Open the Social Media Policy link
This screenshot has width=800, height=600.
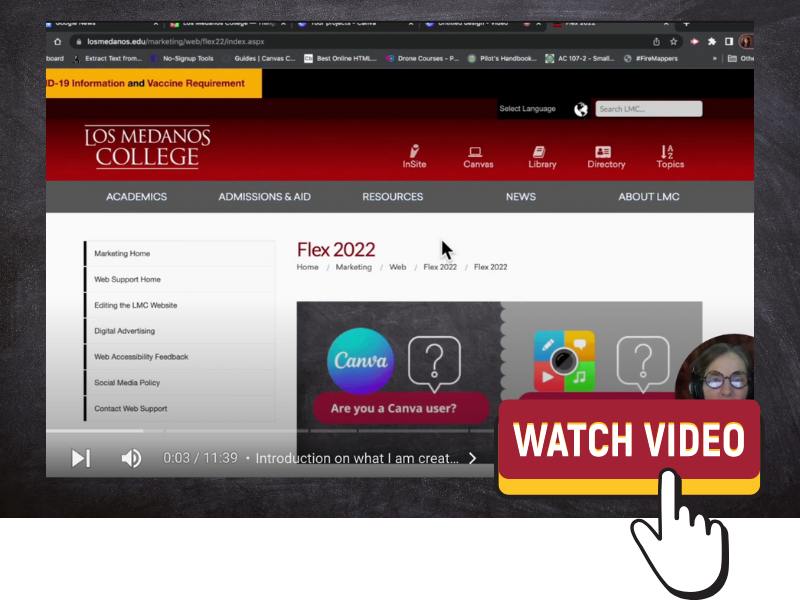click(180, 383)
